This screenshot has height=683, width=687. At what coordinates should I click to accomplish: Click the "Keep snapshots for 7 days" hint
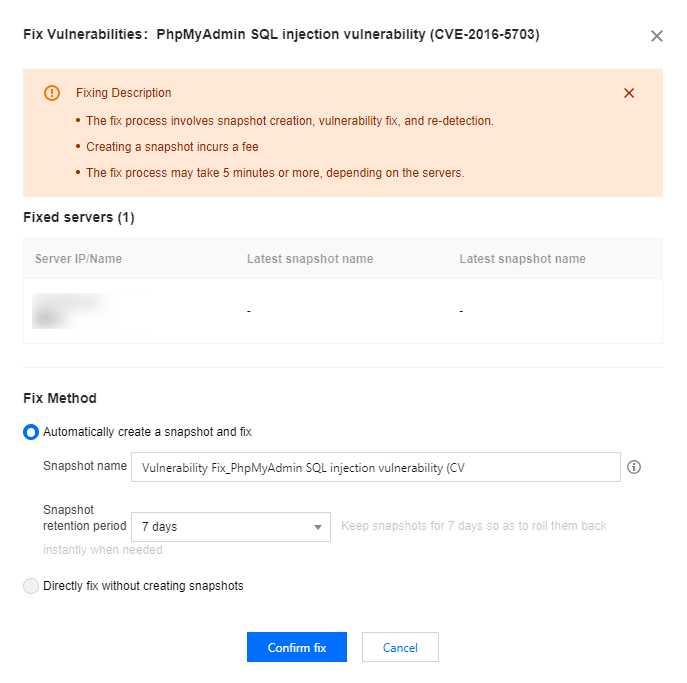point(474,526)
